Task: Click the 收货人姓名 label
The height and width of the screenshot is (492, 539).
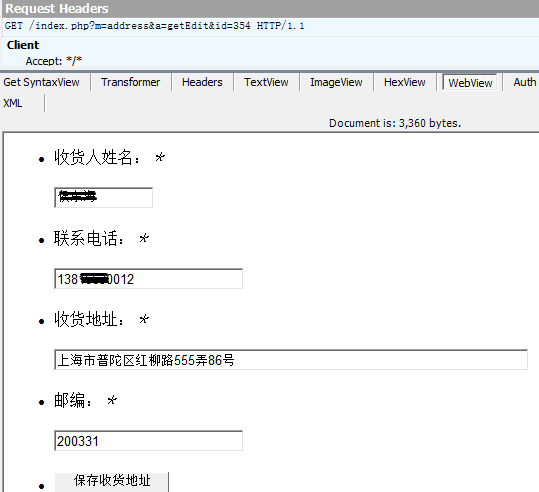Action: pyautogui.click(x=97, y=157)
